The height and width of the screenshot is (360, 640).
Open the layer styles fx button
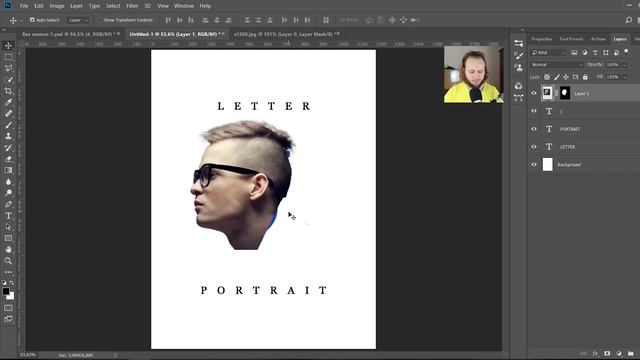596,353
